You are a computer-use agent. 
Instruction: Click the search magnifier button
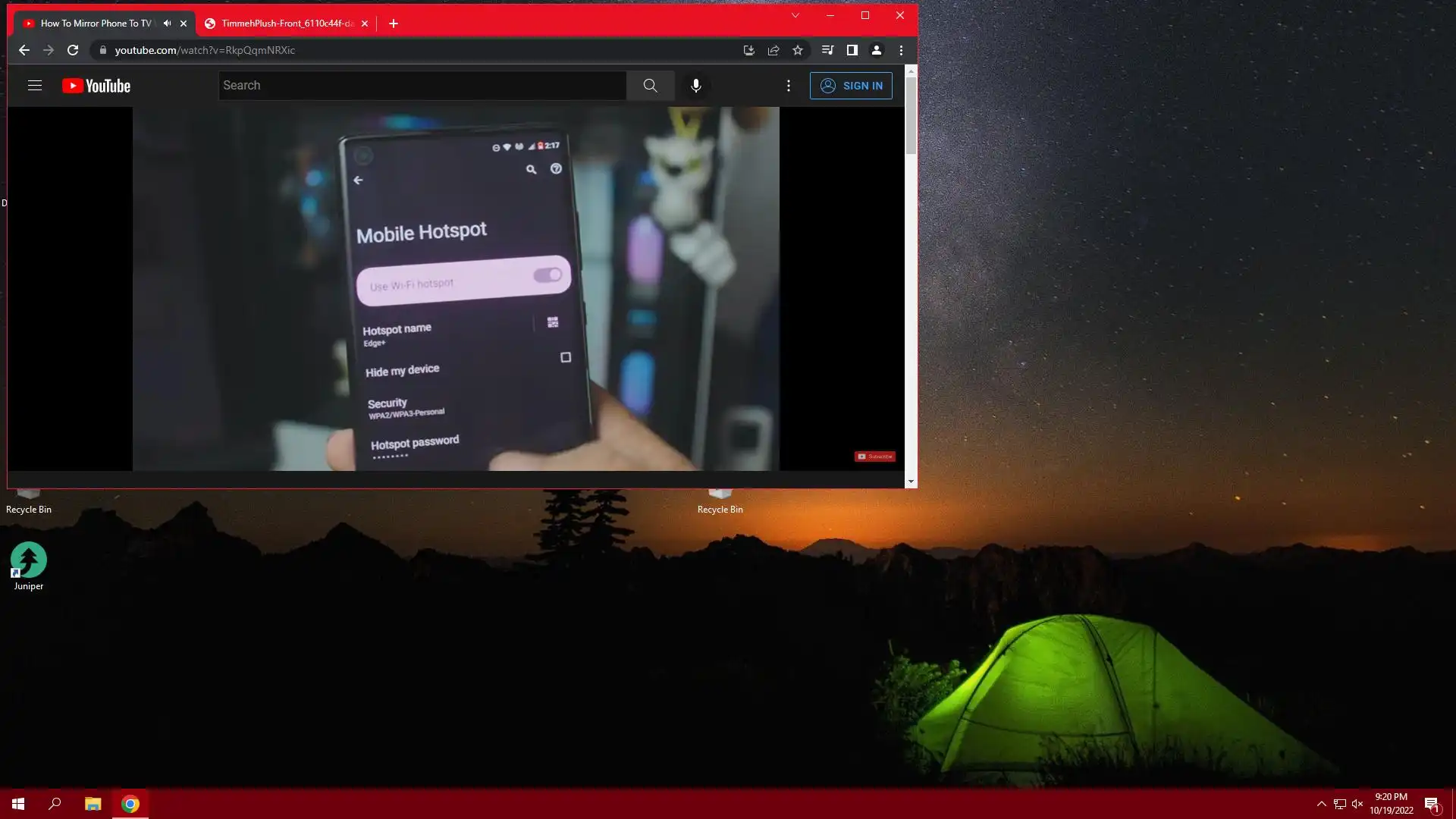(x=650, y=86)
